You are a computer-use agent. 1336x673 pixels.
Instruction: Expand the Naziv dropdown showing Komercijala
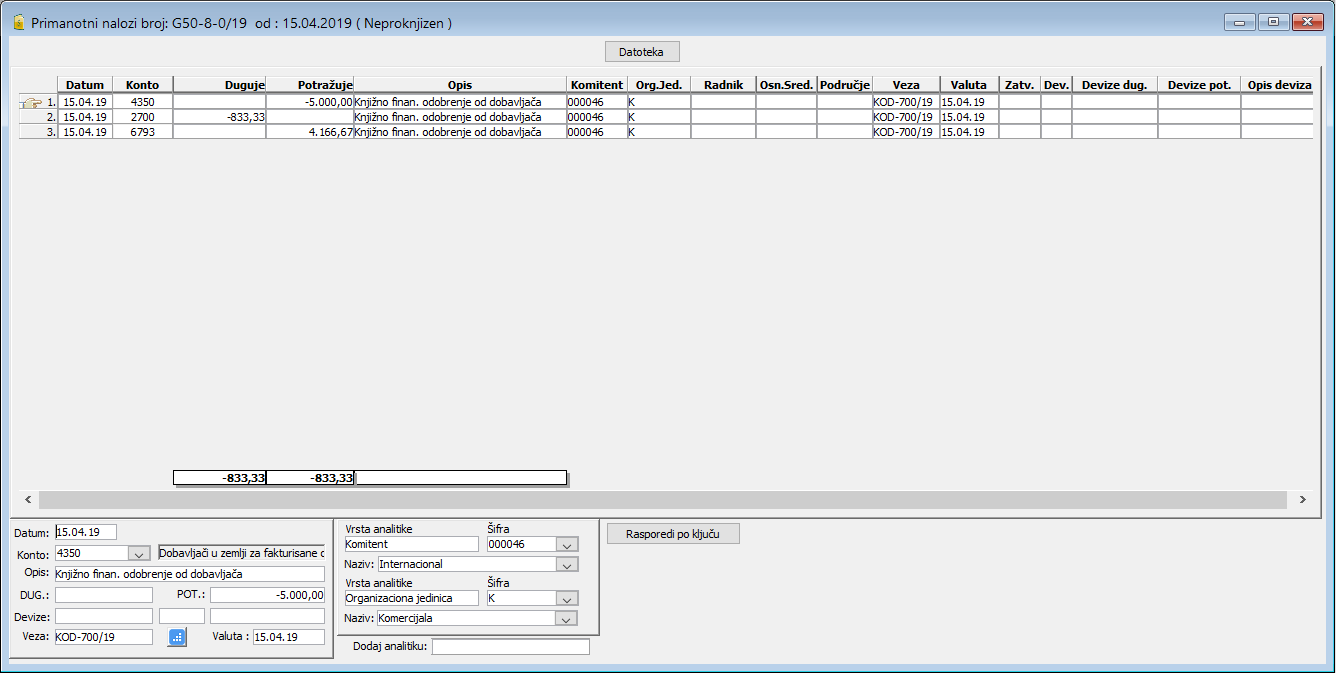567,619
